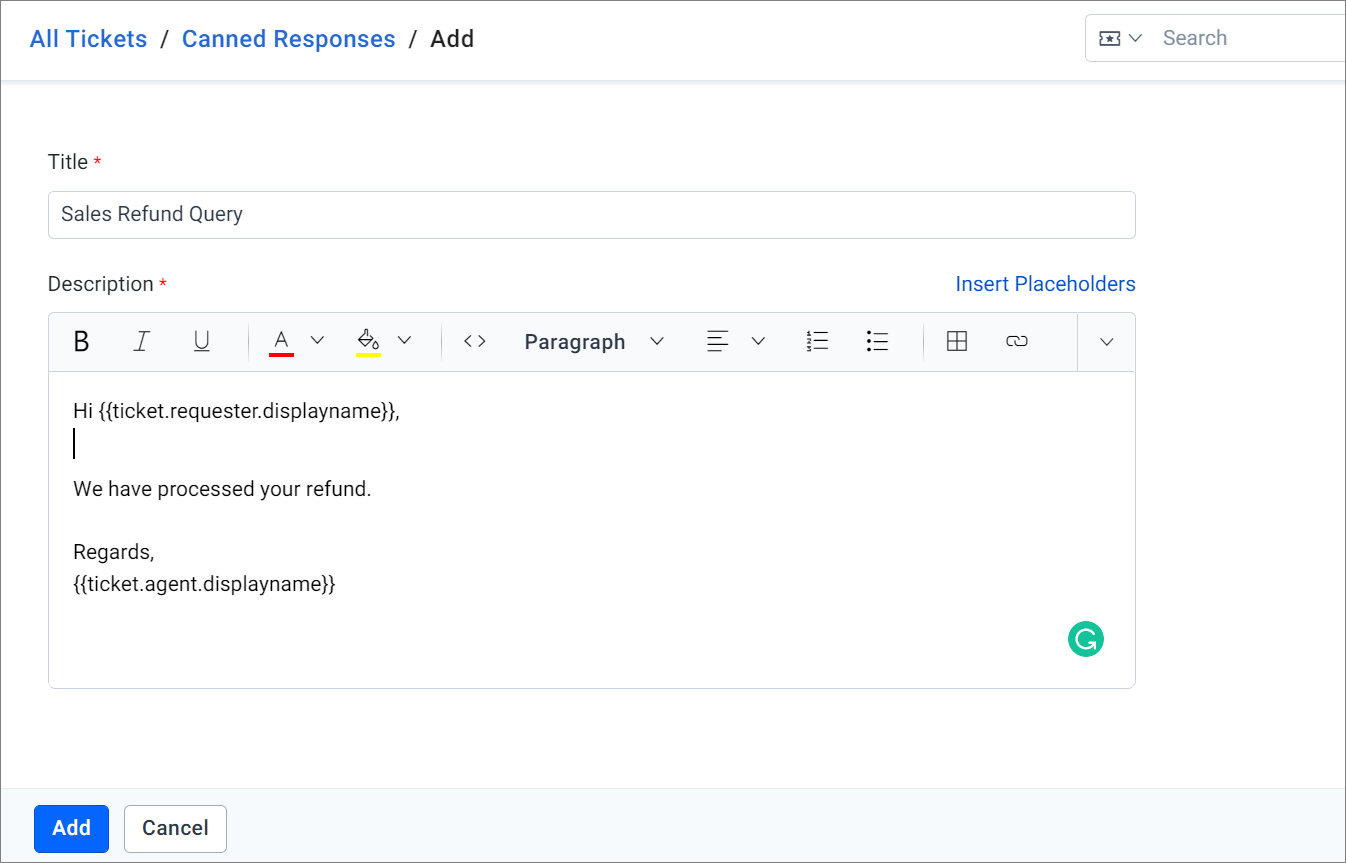This screenshot has height=863, width=1346.
Task: Go to Canned Responses breadcrumb
Action: (x=289, y=39)
